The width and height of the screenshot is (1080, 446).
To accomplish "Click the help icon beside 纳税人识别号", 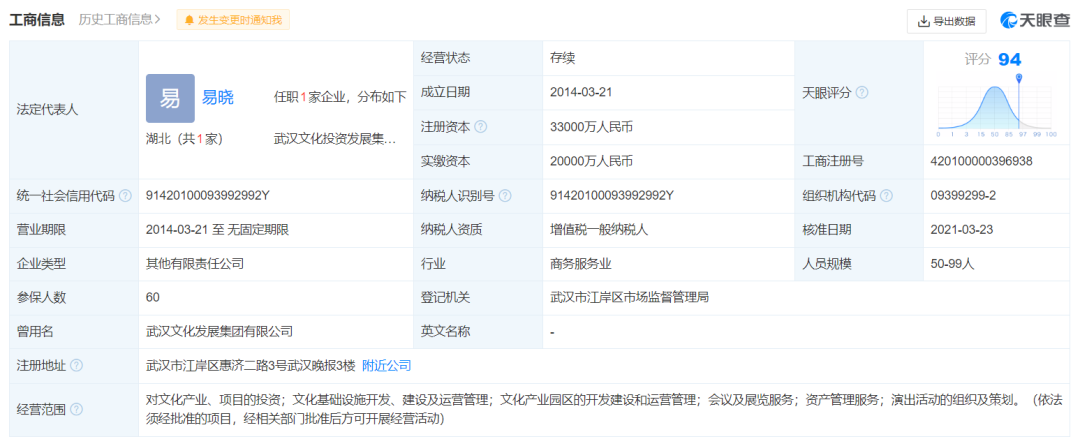I will [505, 196].
